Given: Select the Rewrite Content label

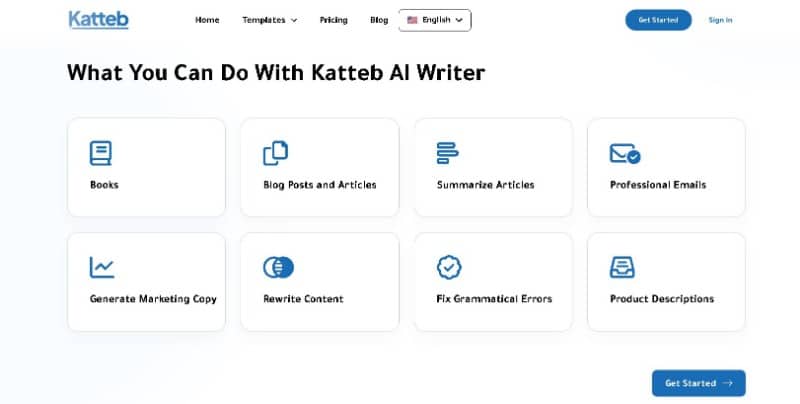Looking at the screenshot, I should 303,299.
